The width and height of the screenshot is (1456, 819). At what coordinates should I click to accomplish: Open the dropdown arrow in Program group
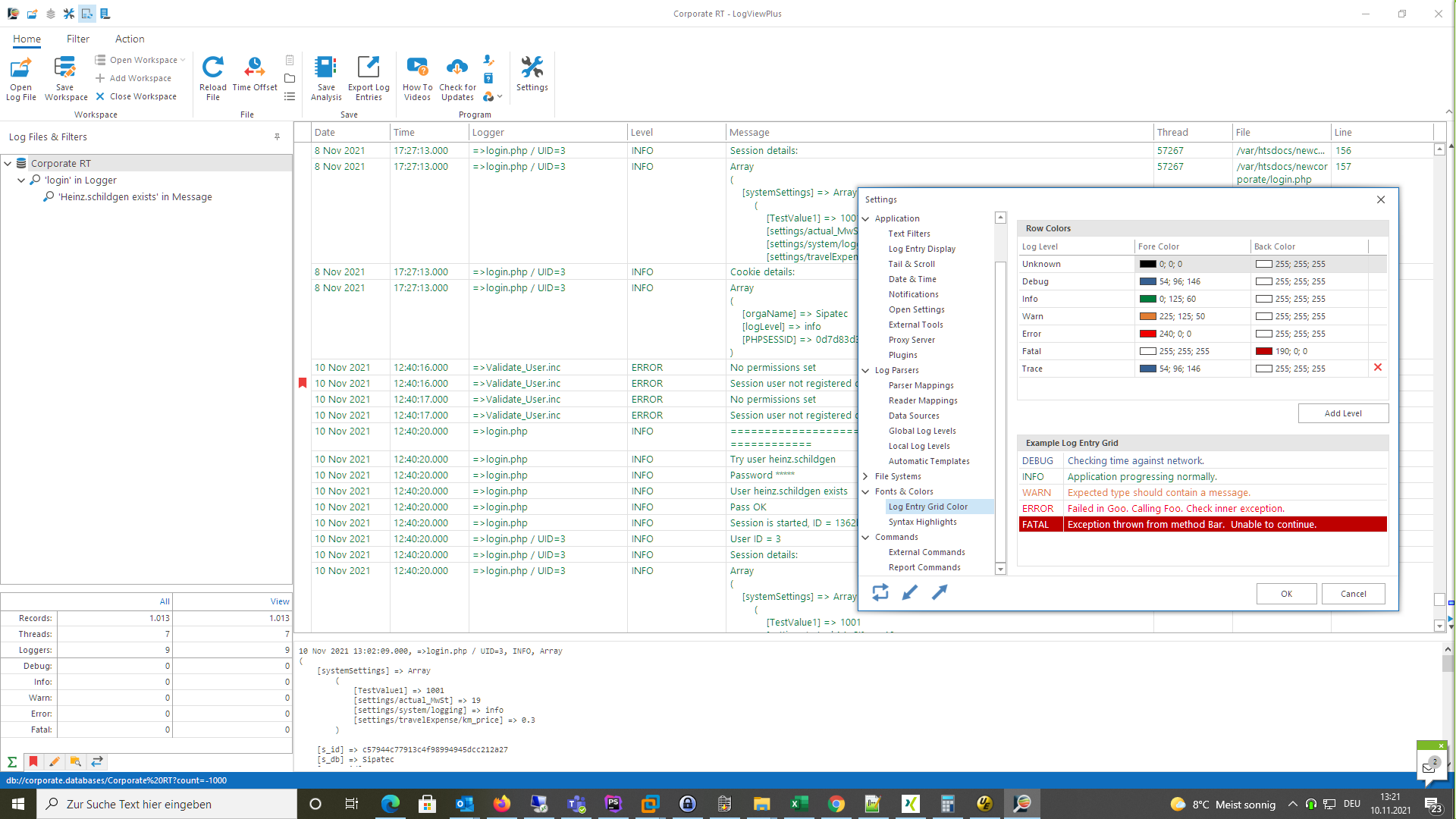[500, 96]
